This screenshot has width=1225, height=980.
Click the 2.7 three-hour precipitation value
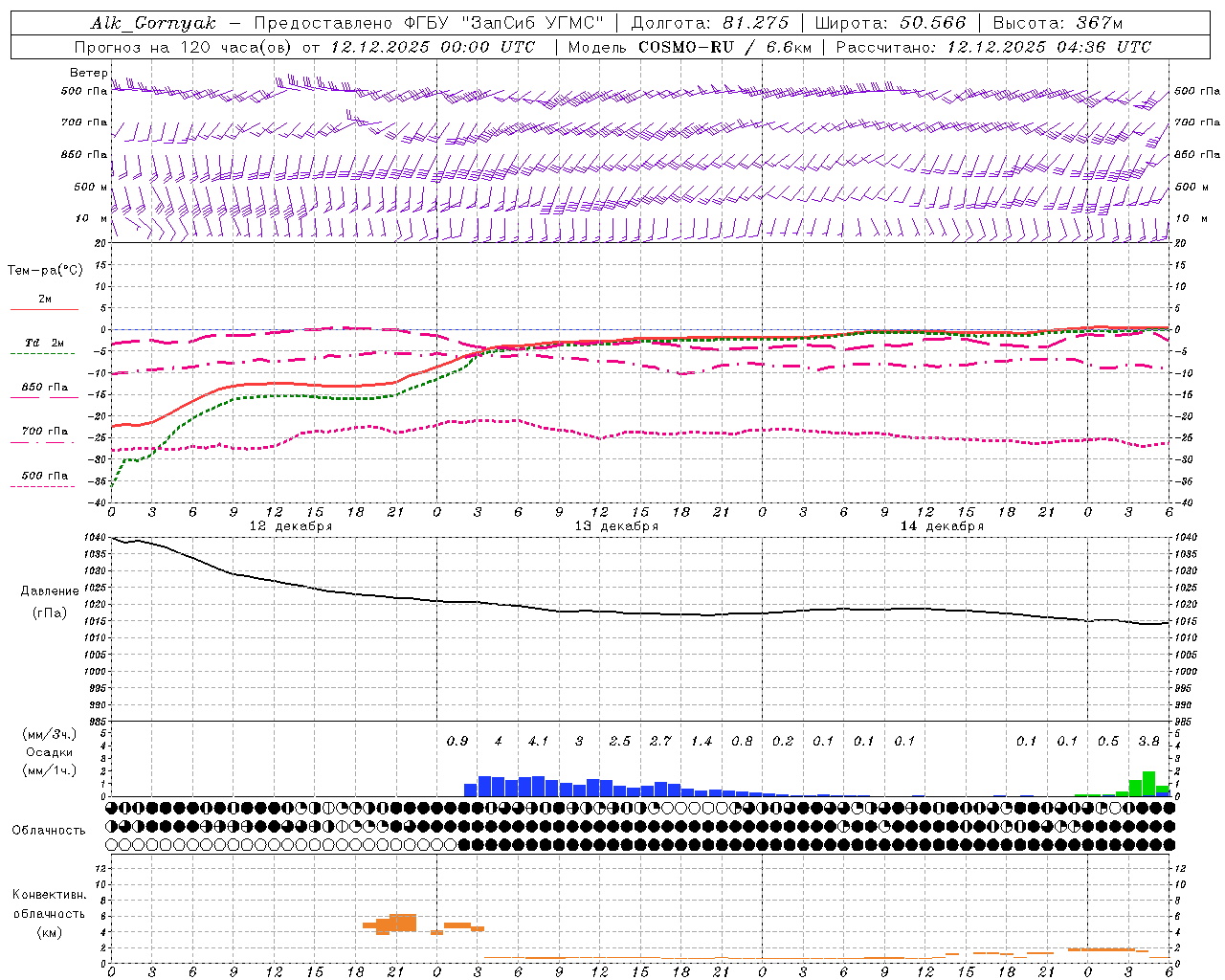(x=660, y=742)
